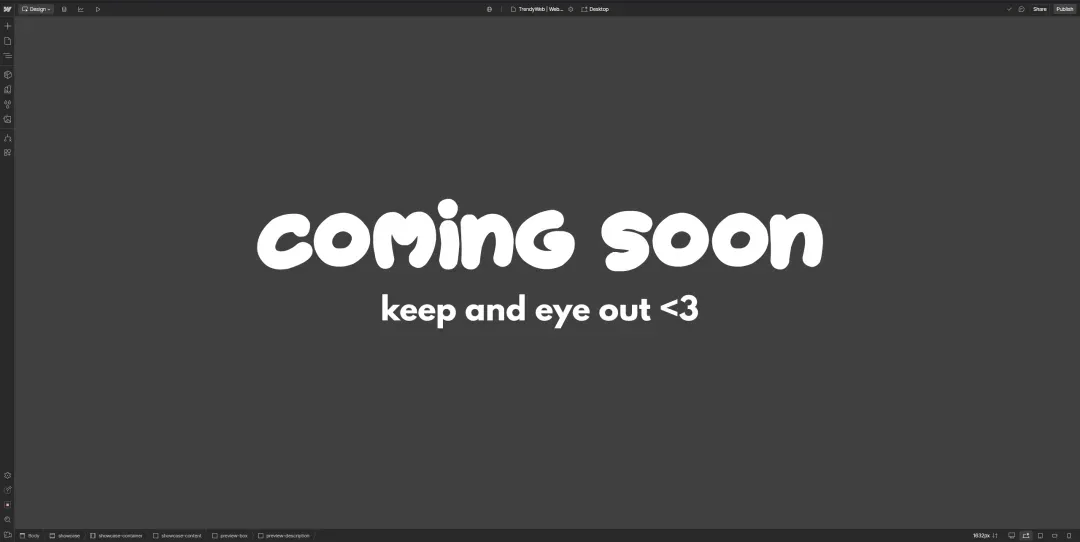Open site Settings gear in left sidebar
The image size is (1080, 542).
(x=8, y=475)
